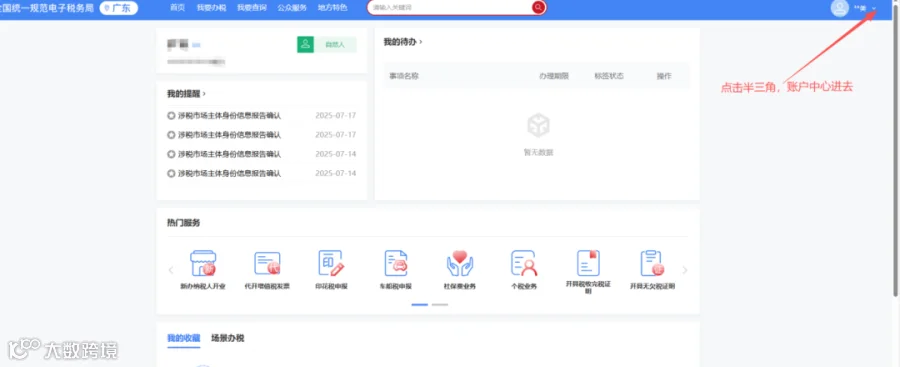This screenshot has width=900, height=367.
Task: Open the 印花税申报 service icon
Action: coord(331,264)
